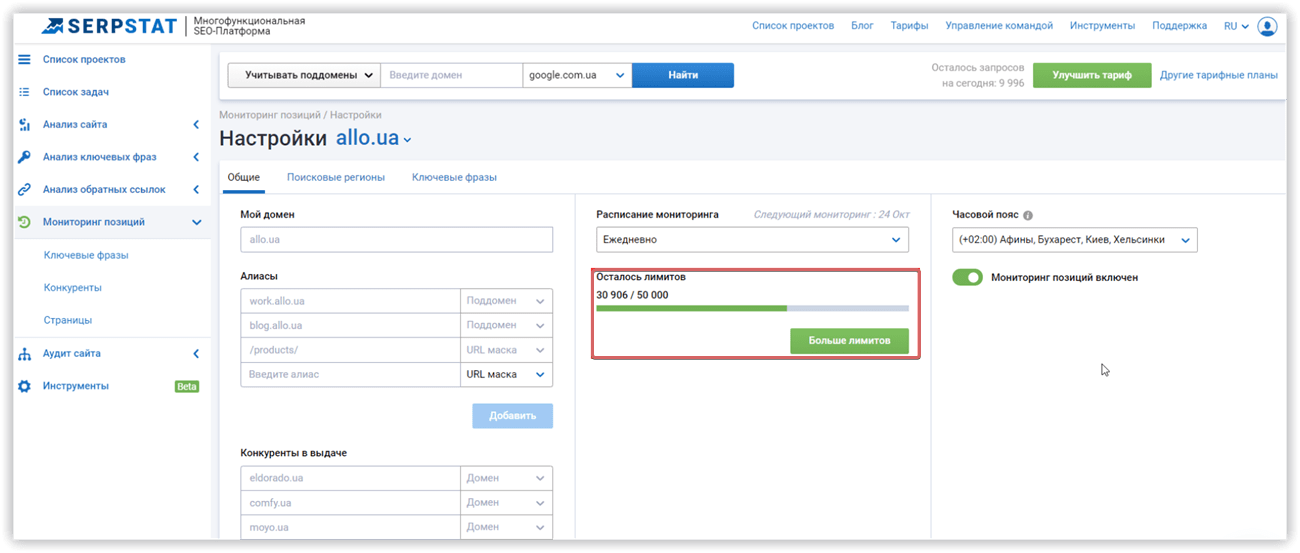
Task: Open the URL маска dropdown beside Введите алиас
Action: 506,374
